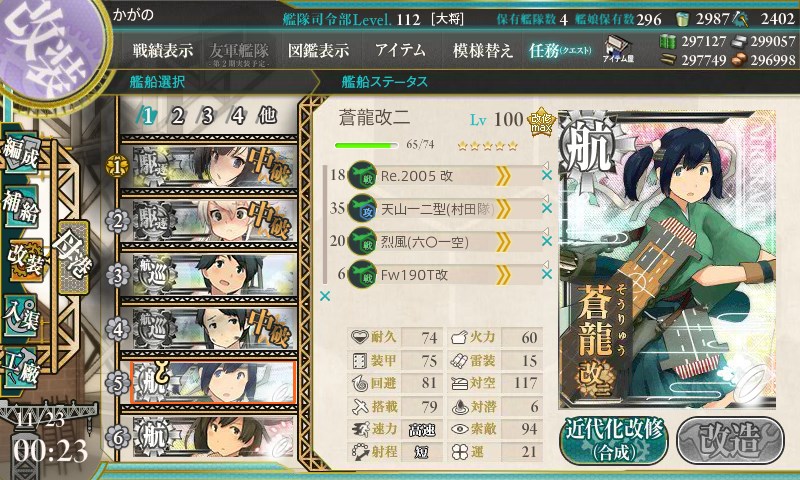Open the 編成 (fleet organization) sidebar icon

[21, 153]
